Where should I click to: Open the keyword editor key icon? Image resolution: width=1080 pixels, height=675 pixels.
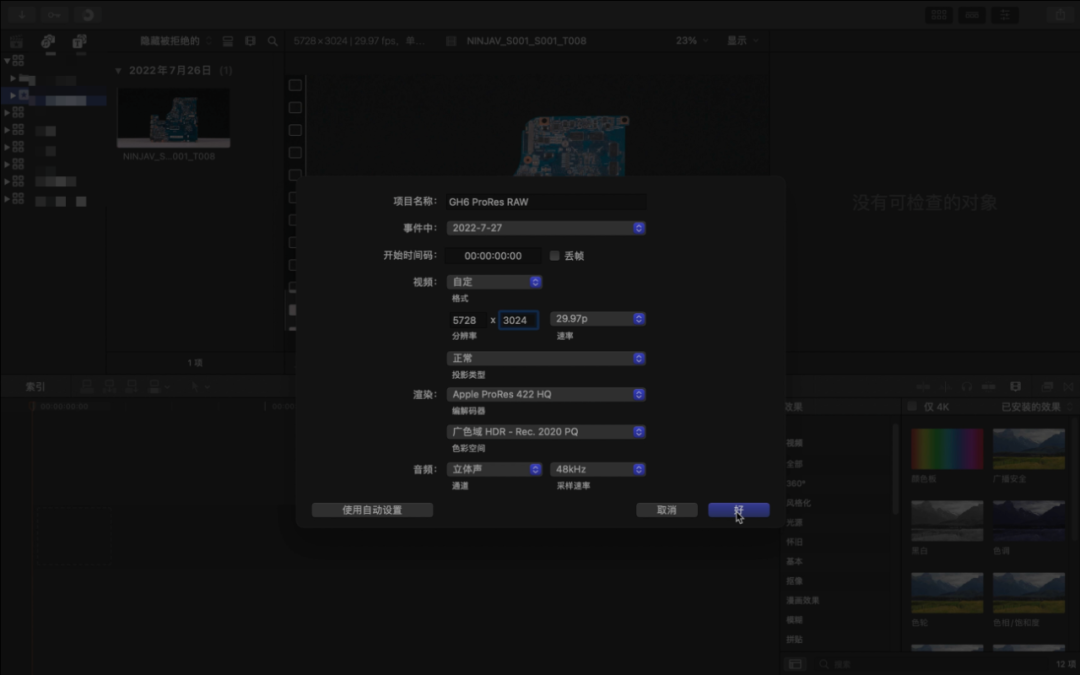point(54,14)
